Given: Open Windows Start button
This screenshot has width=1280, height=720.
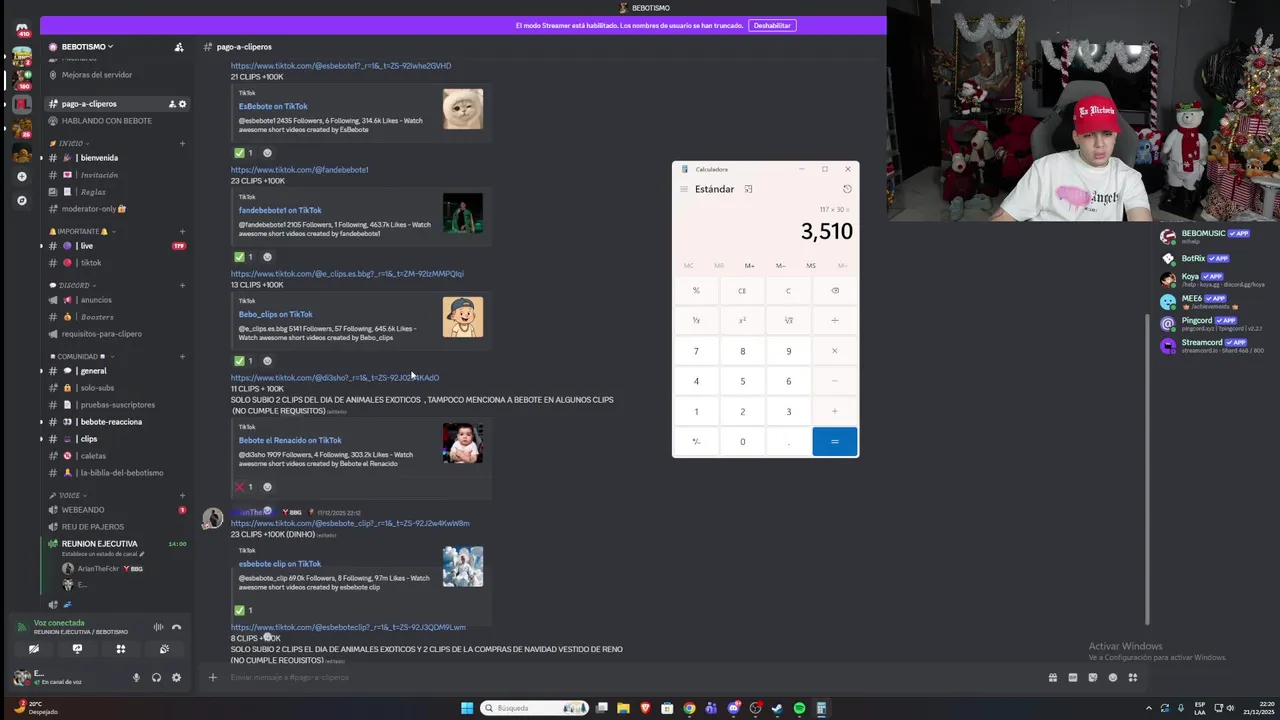Looking at the screenshot, I should tap(467, 708).
